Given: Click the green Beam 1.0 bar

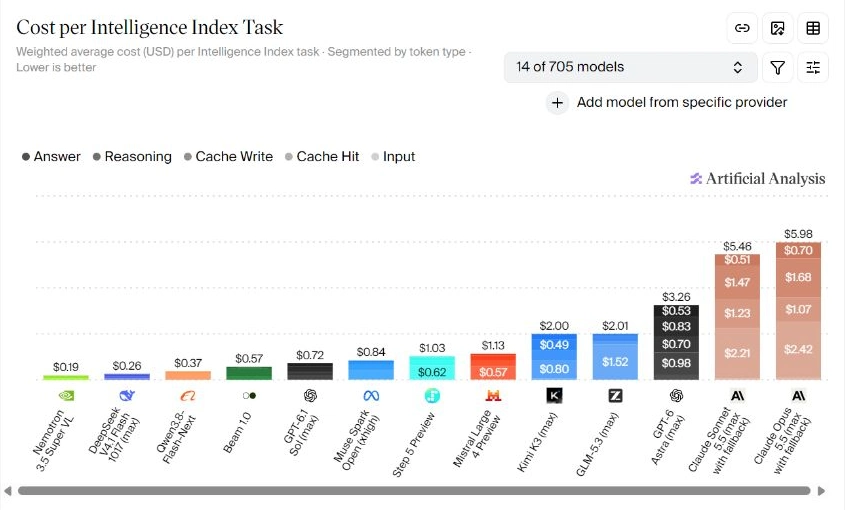Looking at the screenshot, I should (x=249, y=373).
